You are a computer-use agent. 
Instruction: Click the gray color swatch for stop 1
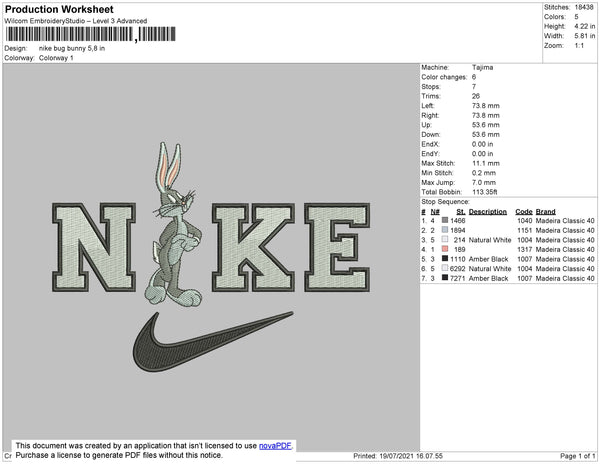pyautogui.click(x=445, y=221)
